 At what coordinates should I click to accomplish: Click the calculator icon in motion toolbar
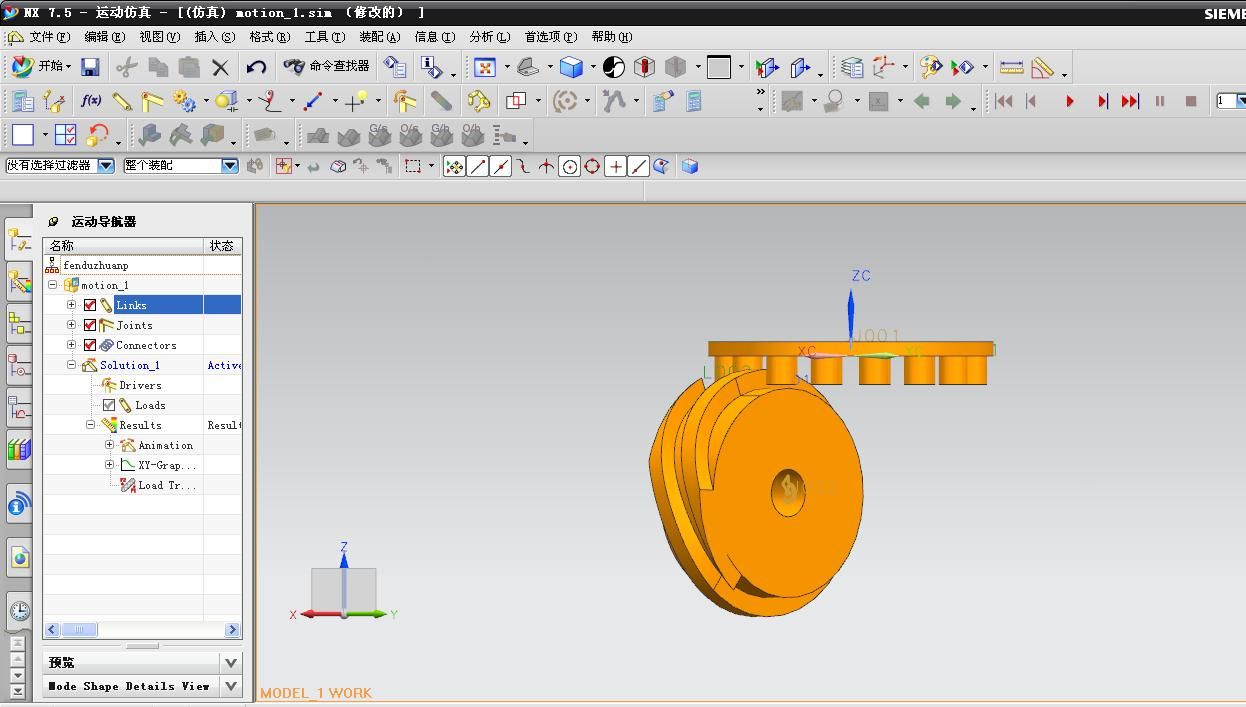pos(693,101)
